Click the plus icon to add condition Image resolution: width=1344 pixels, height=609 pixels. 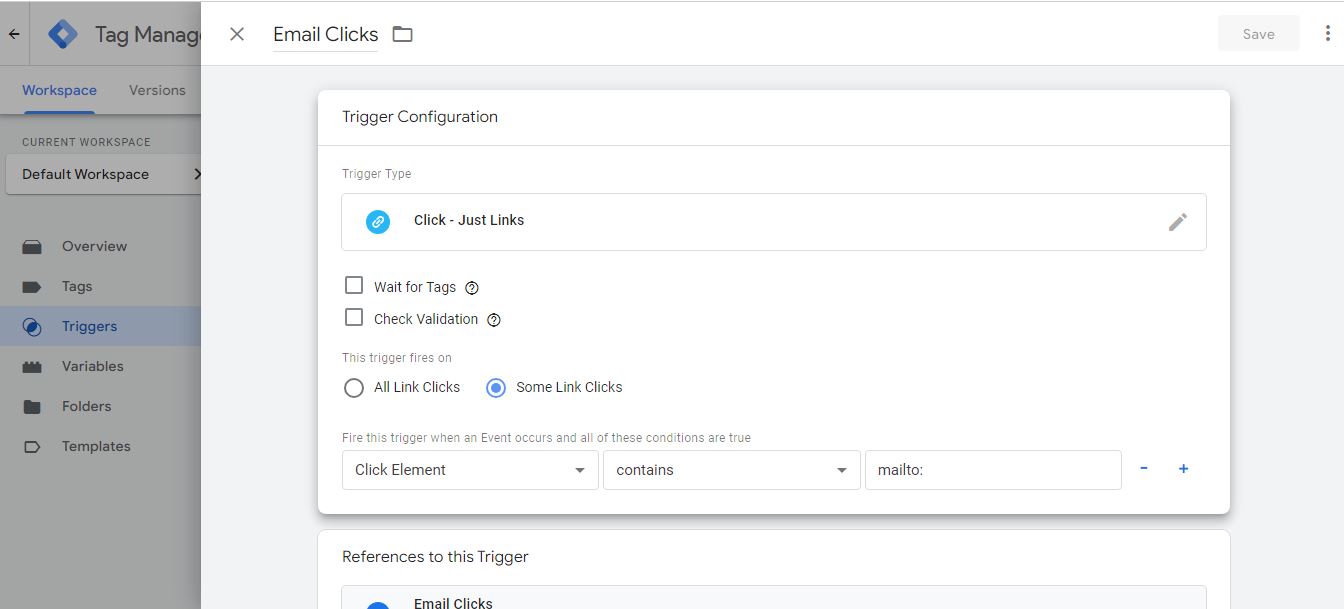click(1183, 469)
